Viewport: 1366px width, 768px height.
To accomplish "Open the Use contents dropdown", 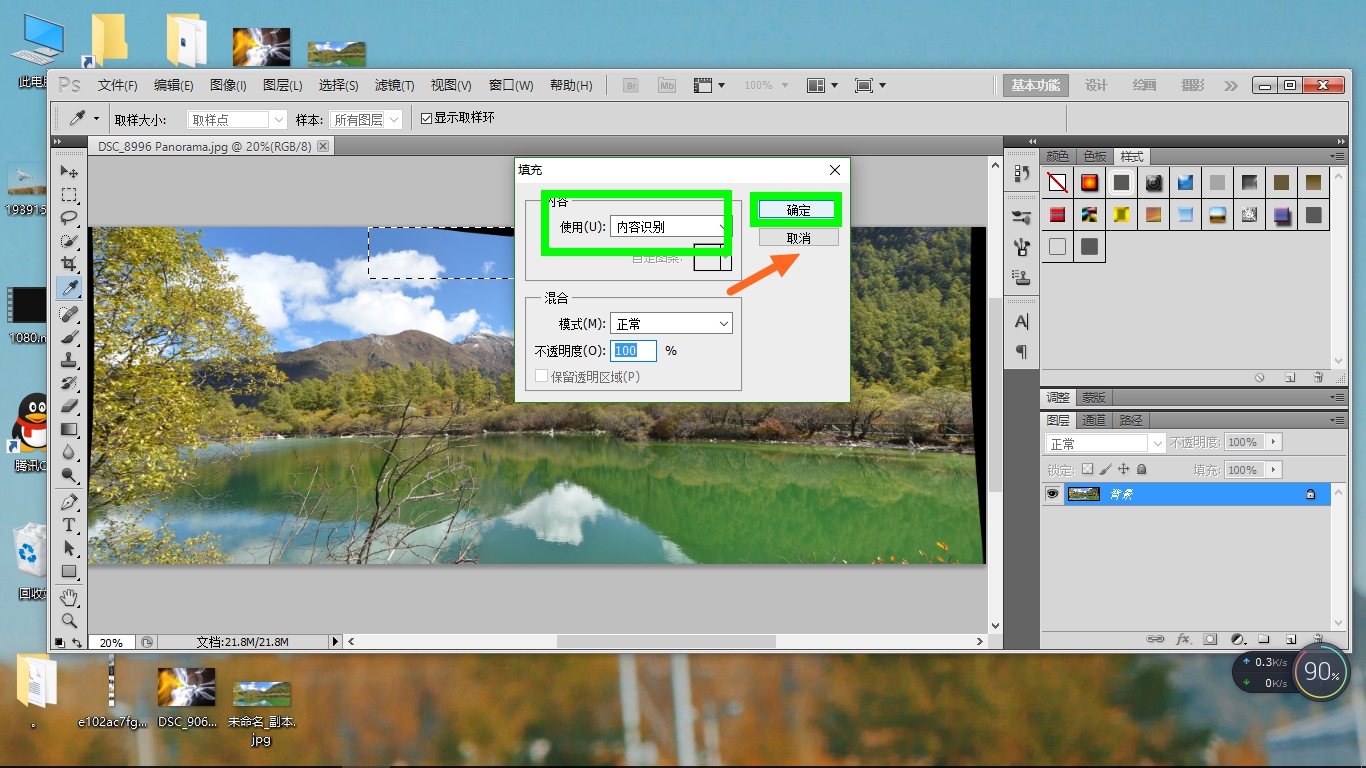I will pyautogui.click(x=671, y=227).
